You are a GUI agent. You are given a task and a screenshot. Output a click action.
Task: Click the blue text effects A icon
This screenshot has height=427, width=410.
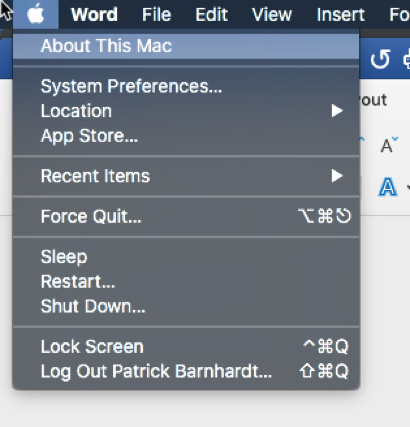point(388,187)
